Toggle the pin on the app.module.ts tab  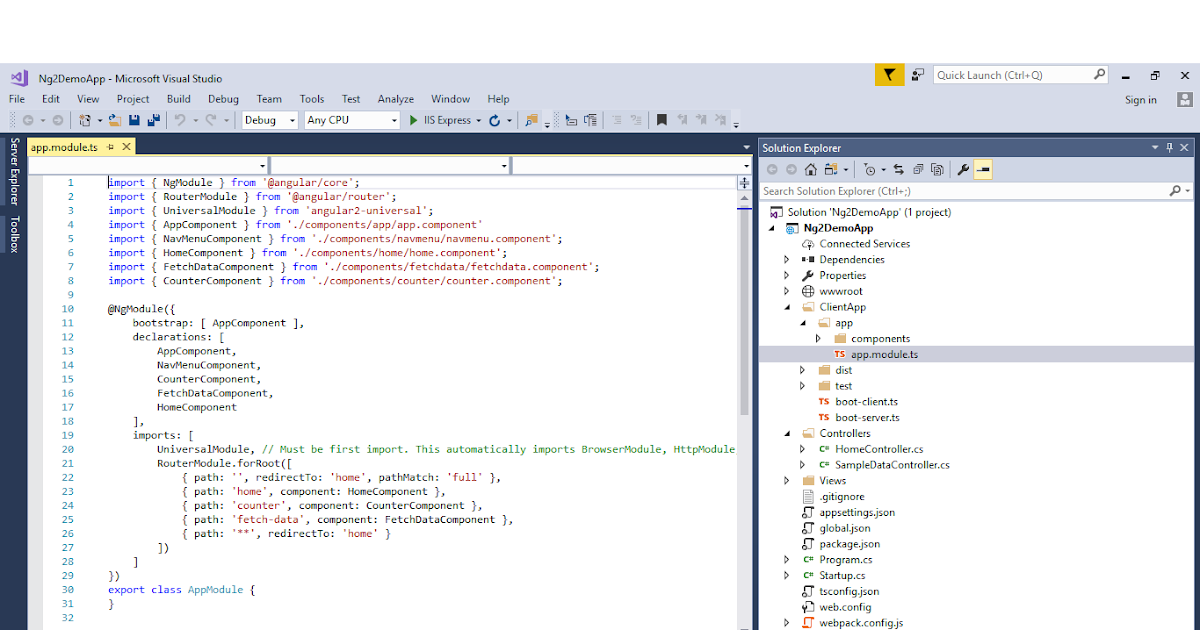(x=108, y=146)
